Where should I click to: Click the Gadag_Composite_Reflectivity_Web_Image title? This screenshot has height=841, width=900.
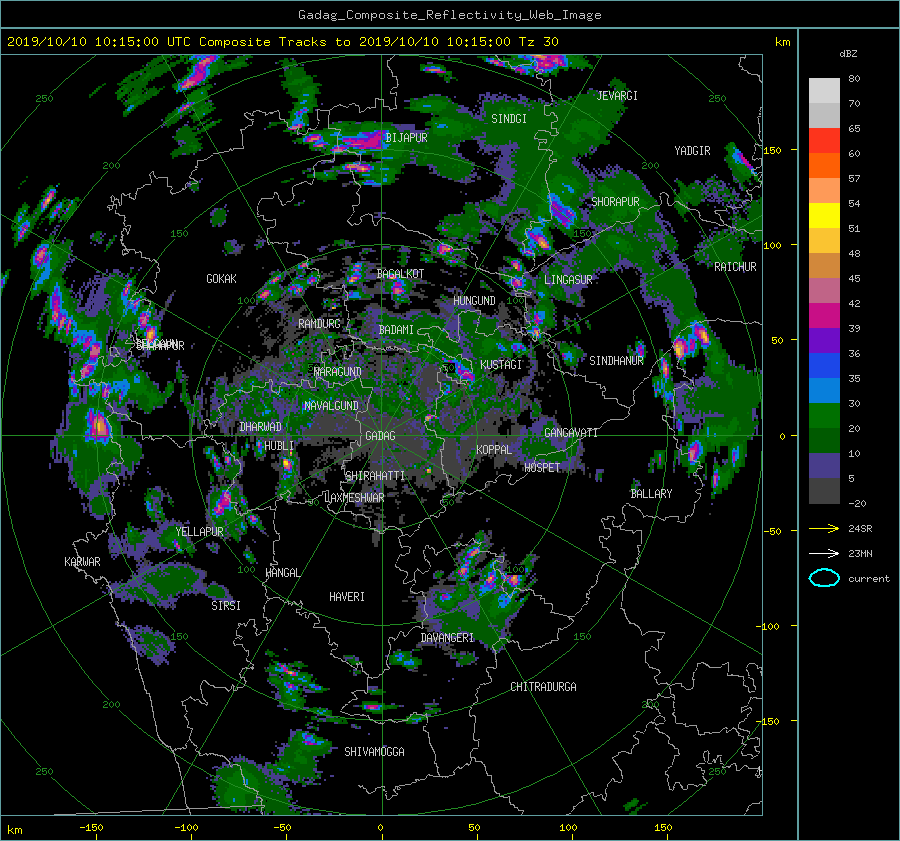click(449, 15)
